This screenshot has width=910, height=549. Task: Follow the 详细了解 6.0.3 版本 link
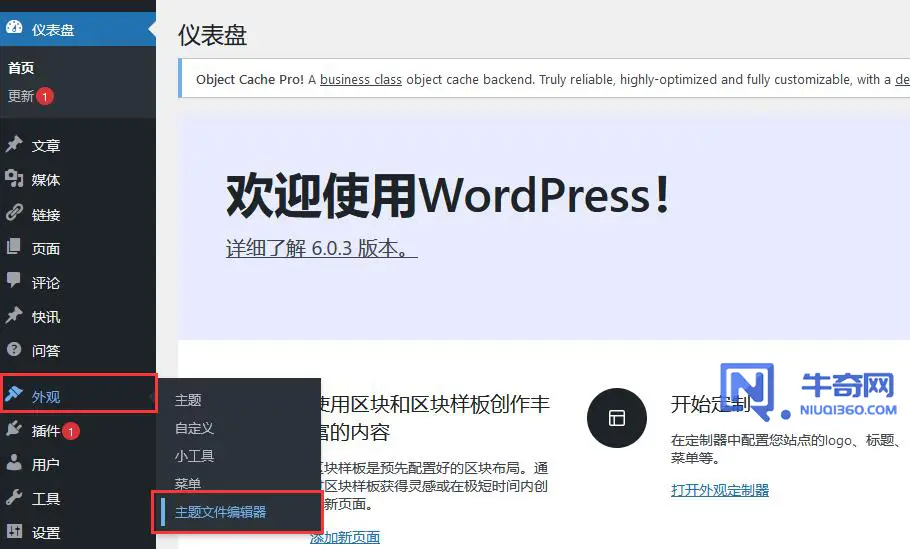(x=322, y=248)
